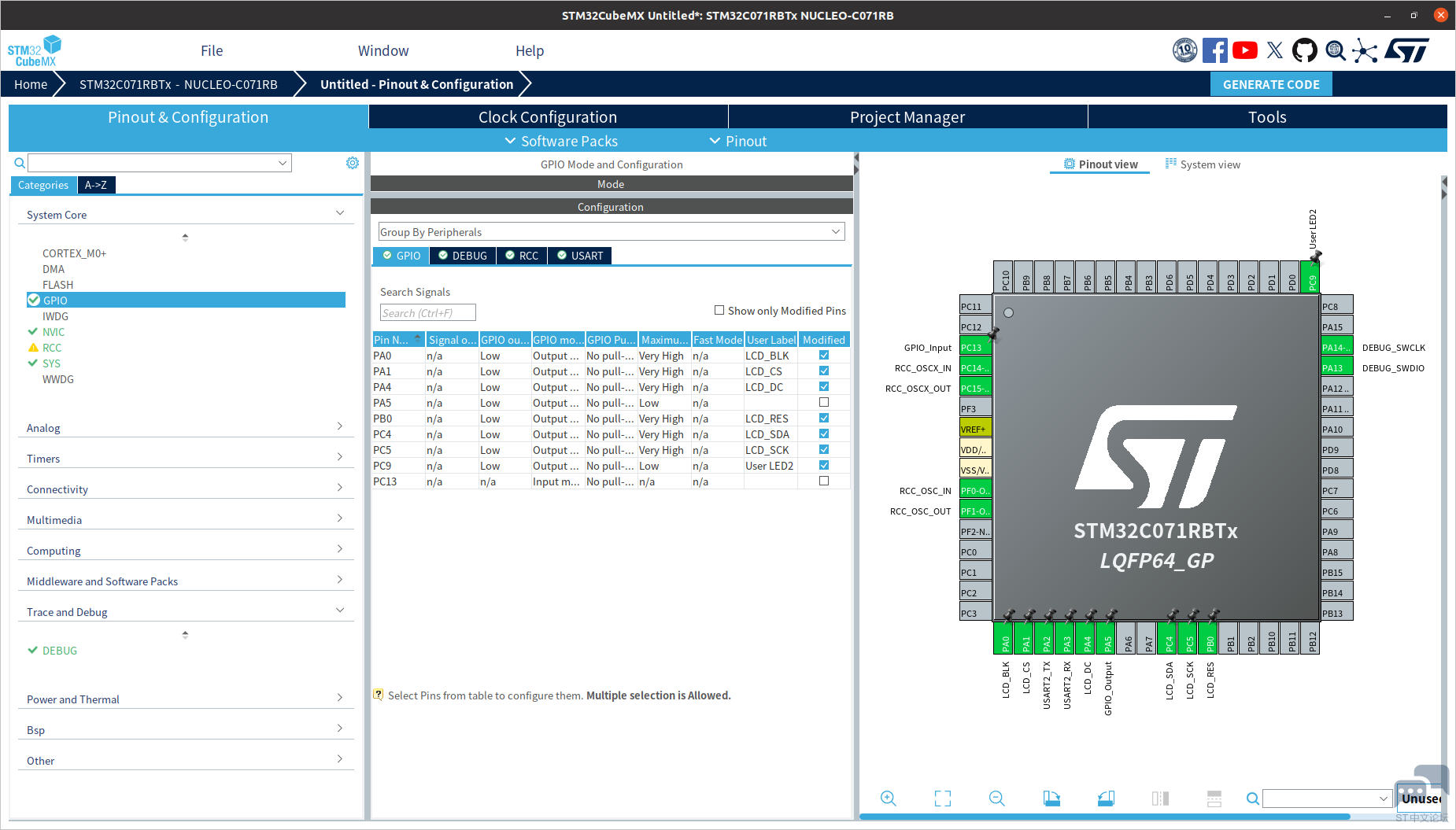Open the Facebook link icon
Viewport: 1456px width, 830px height.
click(1214, 50)
